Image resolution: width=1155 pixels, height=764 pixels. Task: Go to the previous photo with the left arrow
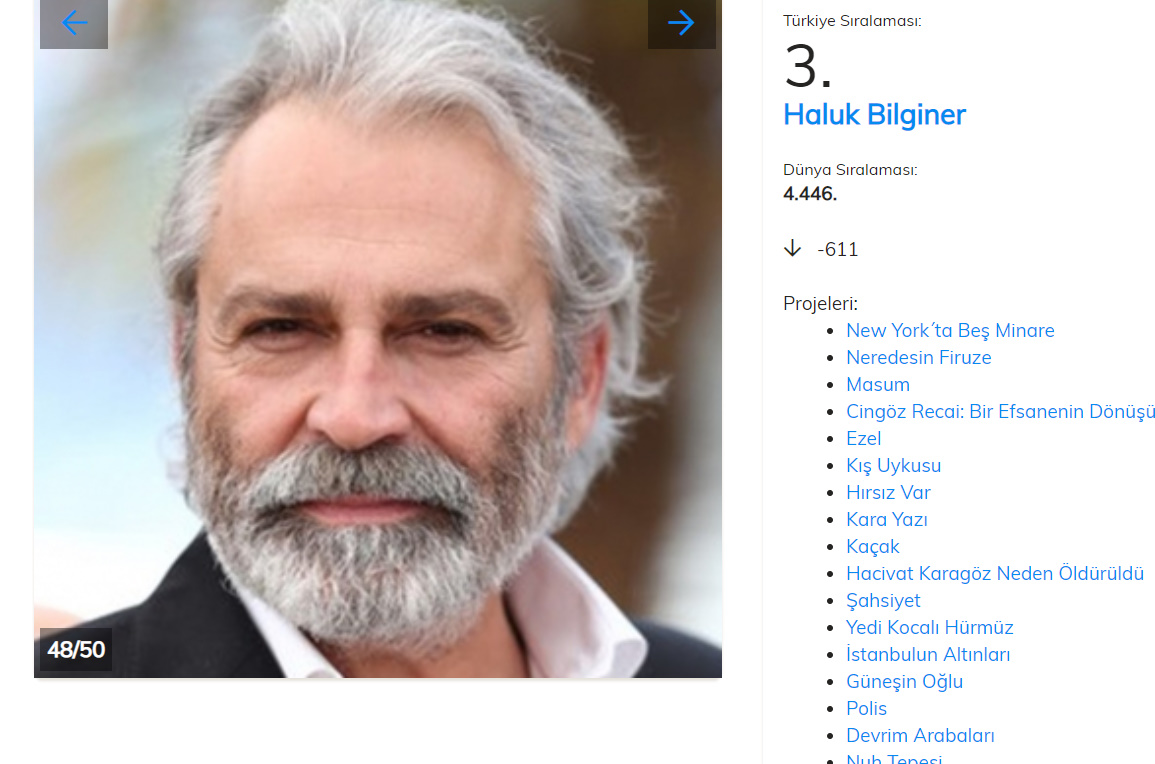[x=74, y=24]
